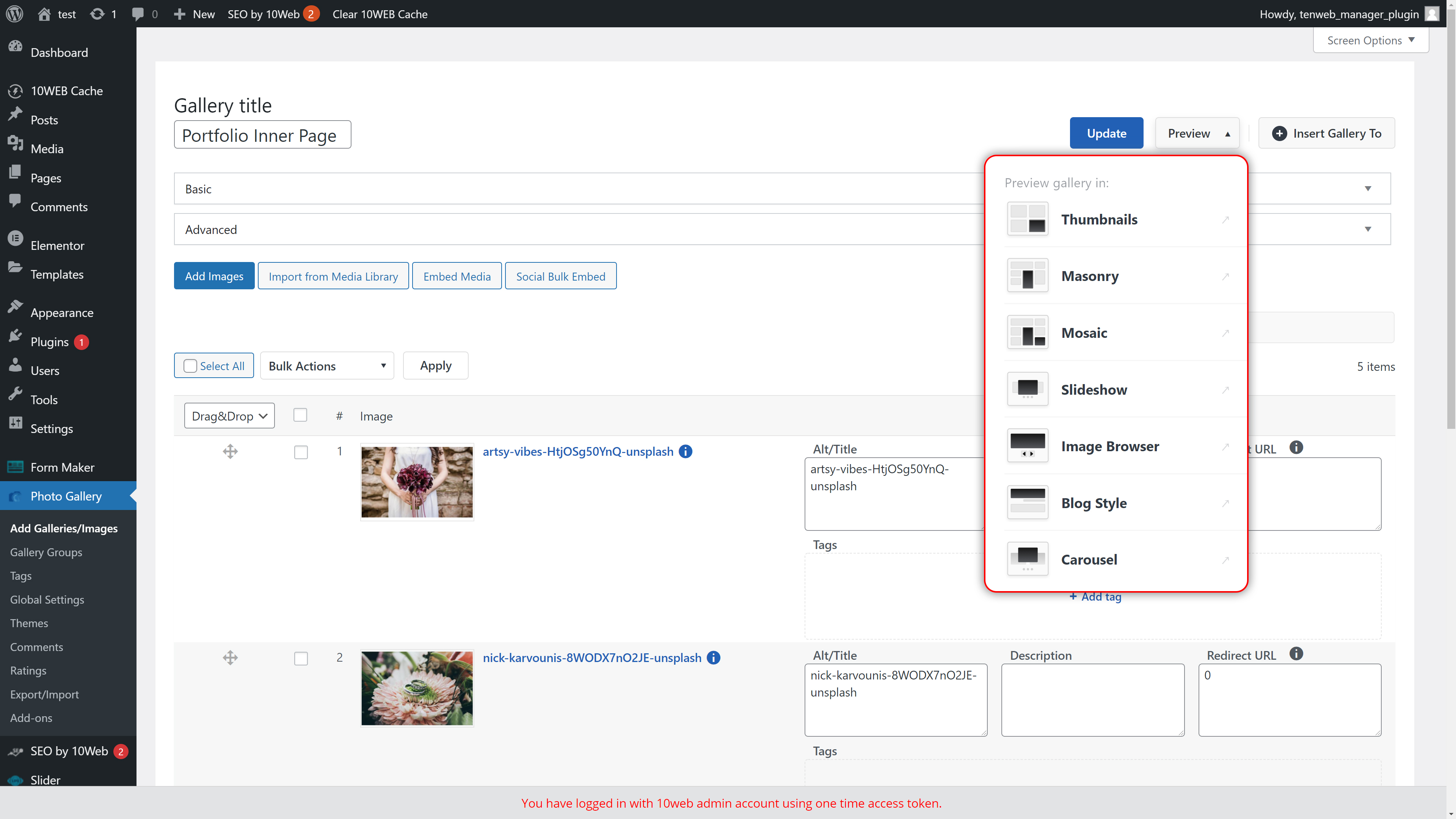Click Redirect URL info icon in row 2
The height and width of the screenshot is (819, 1456).
(1296, 654)
